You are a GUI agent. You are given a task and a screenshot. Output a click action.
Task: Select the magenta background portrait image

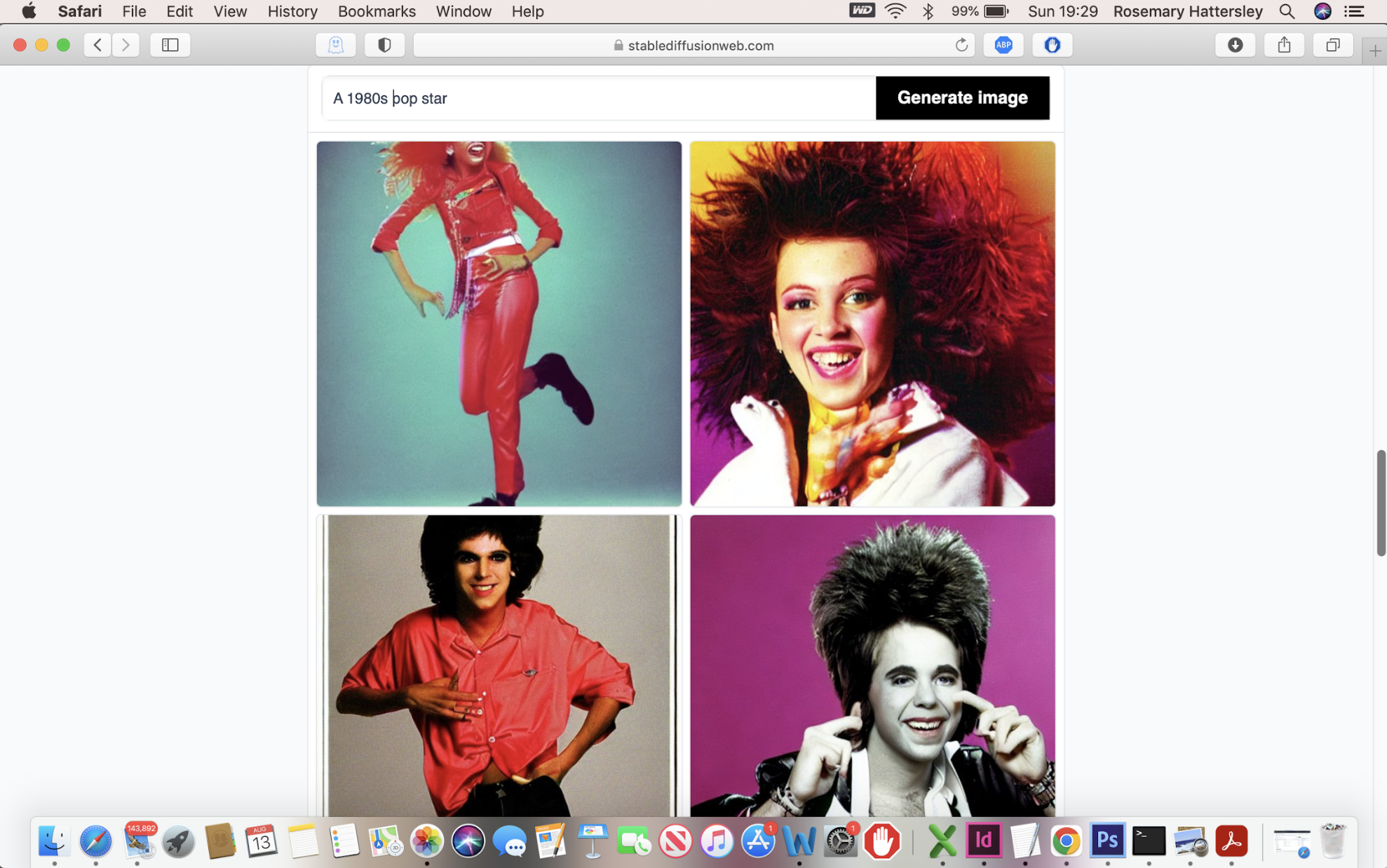[872, 665]
